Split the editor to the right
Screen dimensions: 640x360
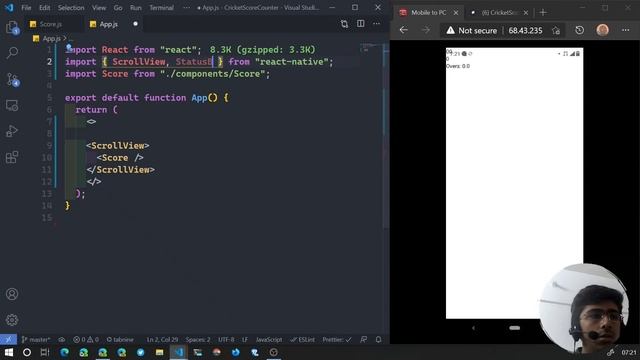pos(360,24)
